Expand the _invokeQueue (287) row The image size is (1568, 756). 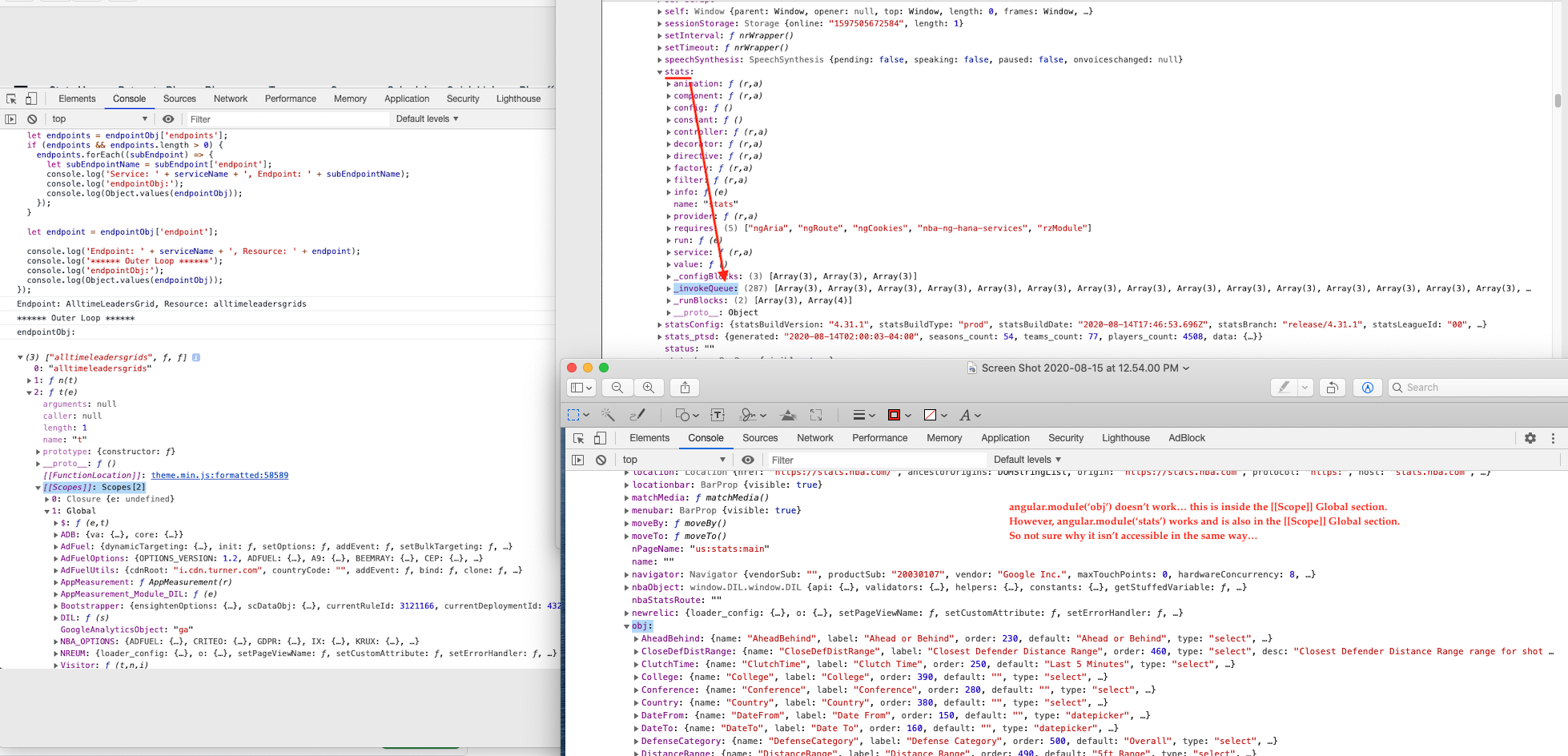(x=669, y=288)
